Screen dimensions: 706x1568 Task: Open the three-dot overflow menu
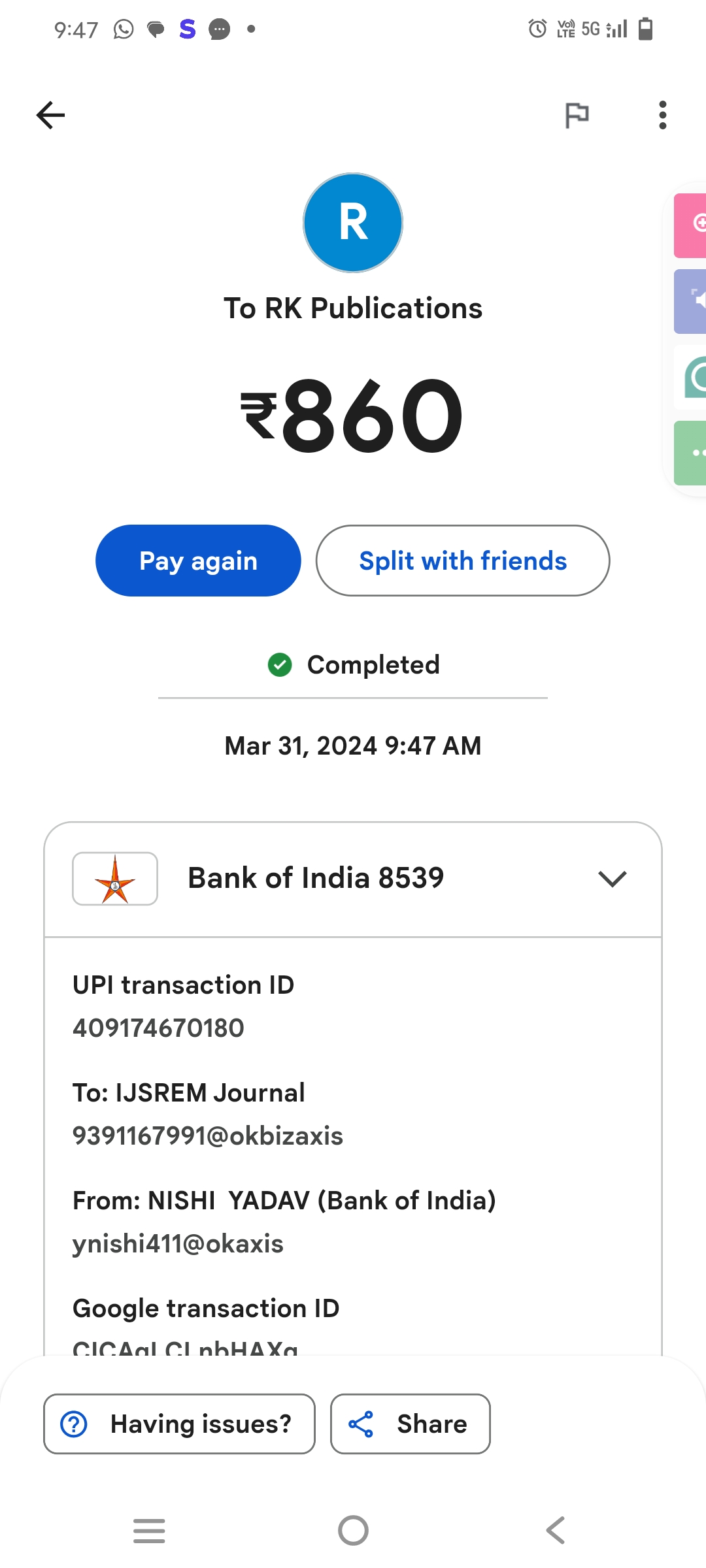pyautogui.click(x=662, y=116)
